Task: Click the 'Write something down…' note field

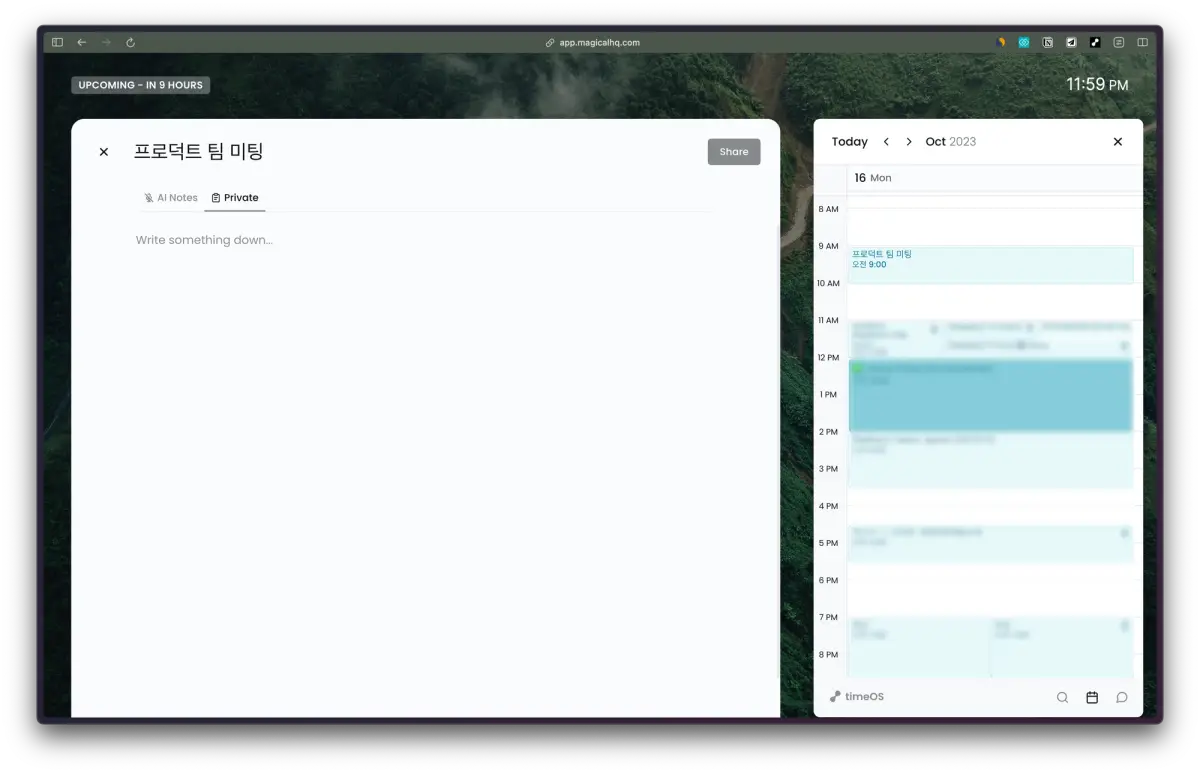Action: [x=204, y=240]
